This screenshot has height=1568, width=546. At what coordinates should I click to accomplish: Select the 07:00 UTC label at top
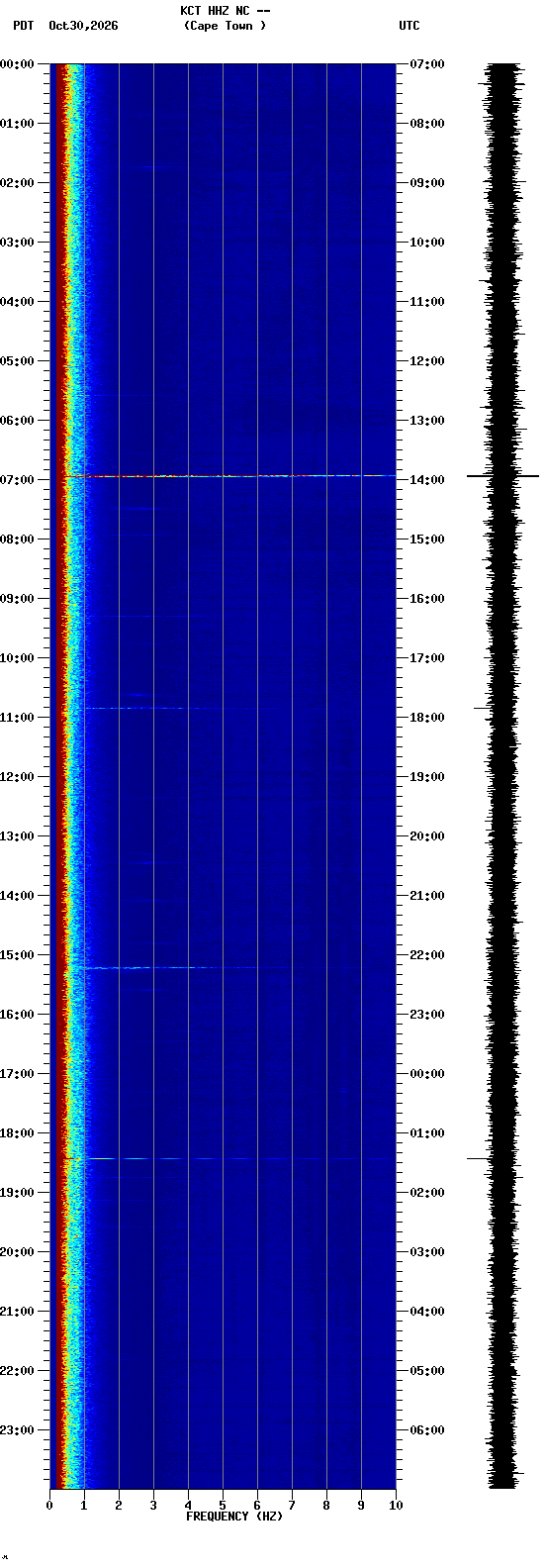point(427,64)
